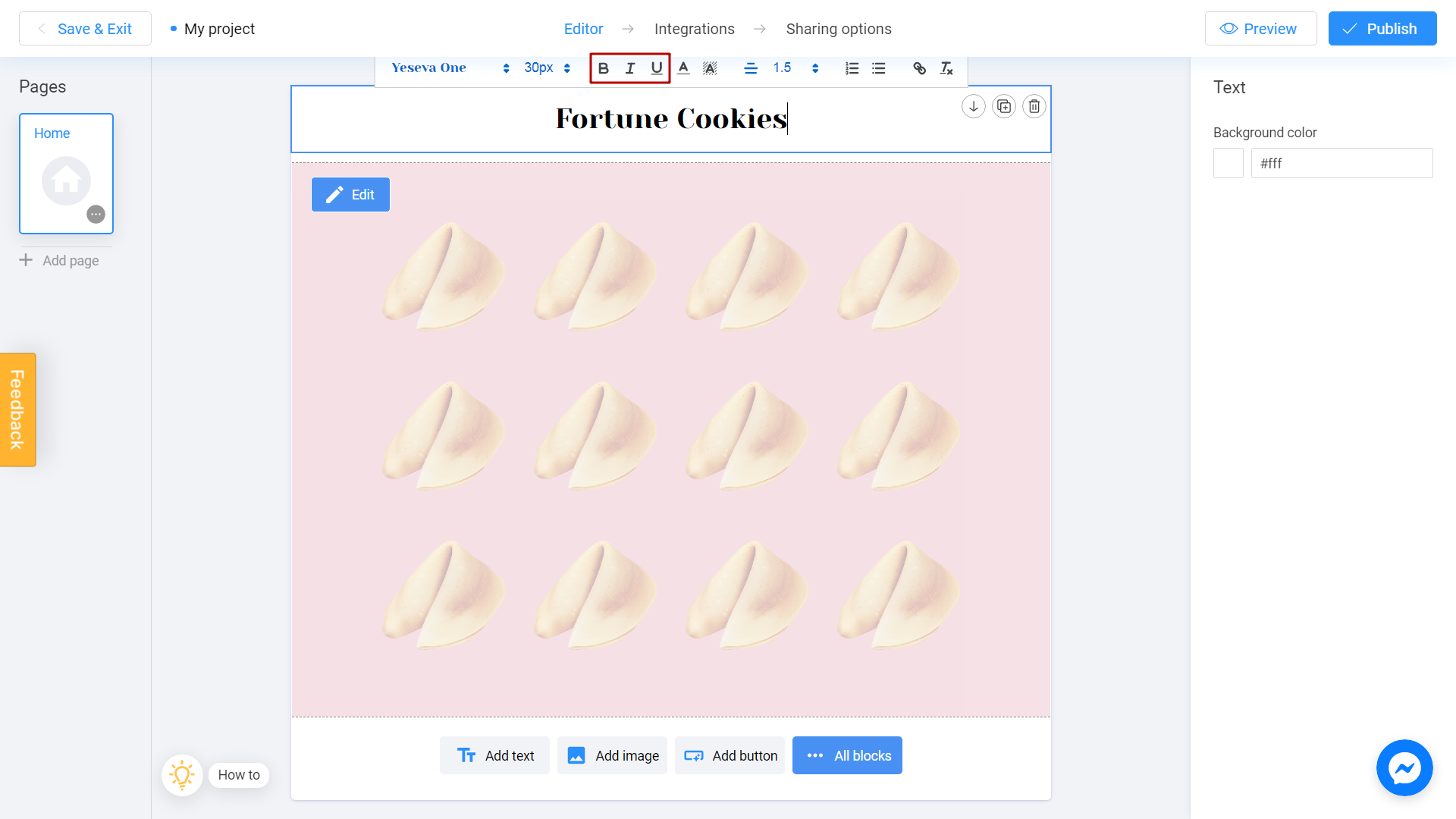Click the hyperlink insert icon
The image size is (1456, 819).
click(x=918, y=68)
